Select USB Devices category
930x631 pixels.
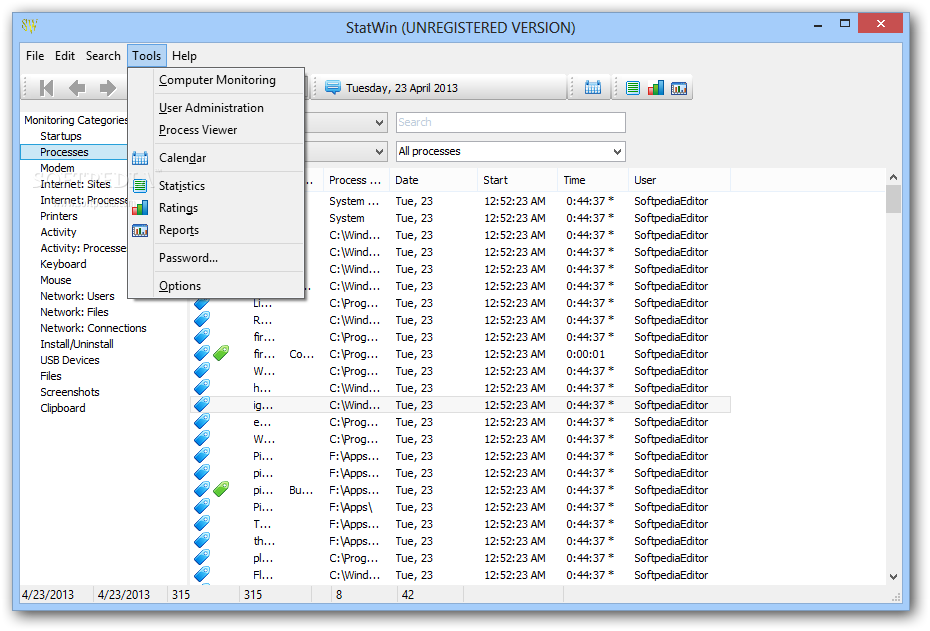coord(70,360)
